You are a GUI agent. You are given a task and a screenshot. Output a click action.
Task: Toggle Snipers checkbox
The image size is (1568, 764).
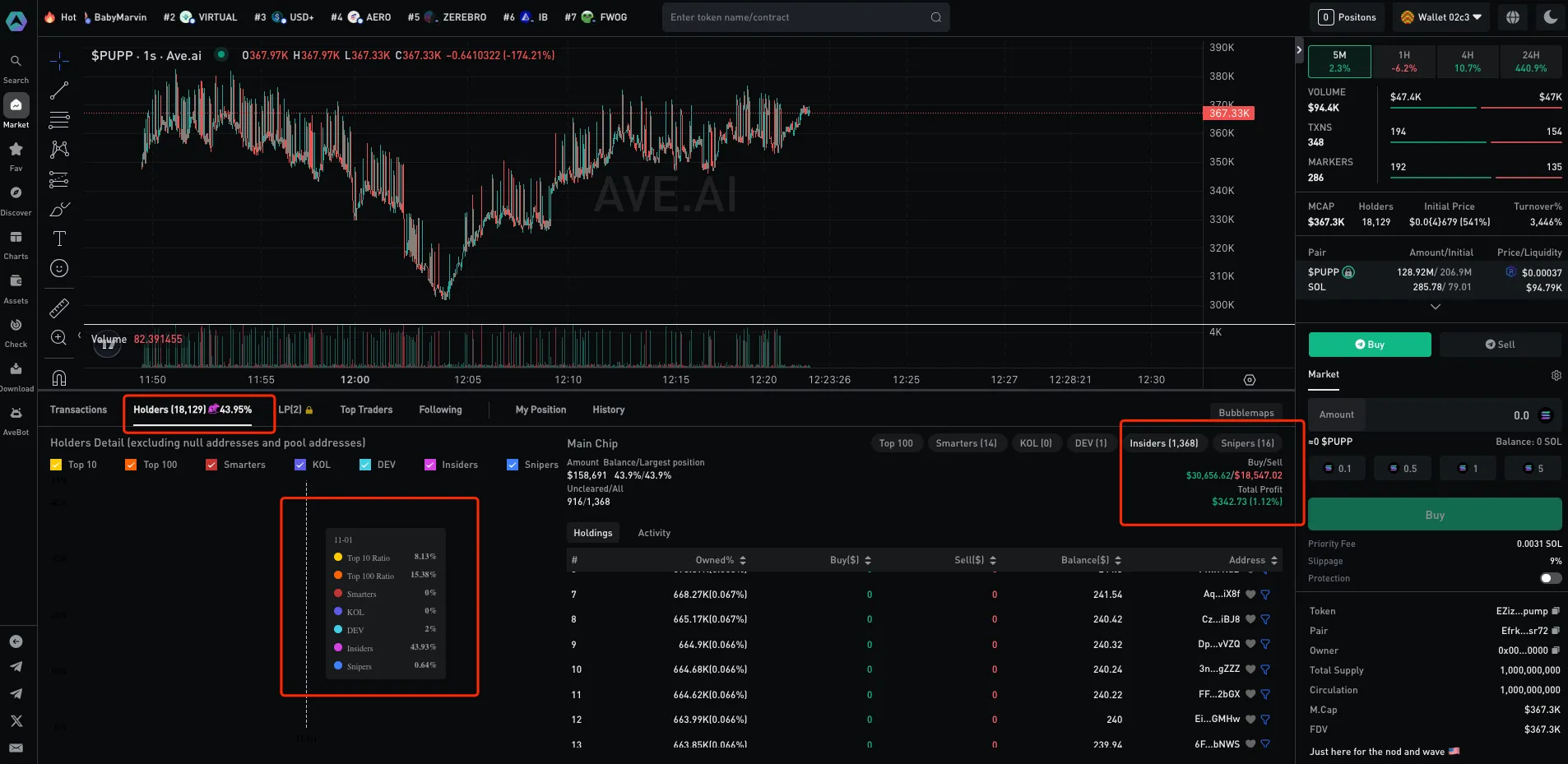513,465
